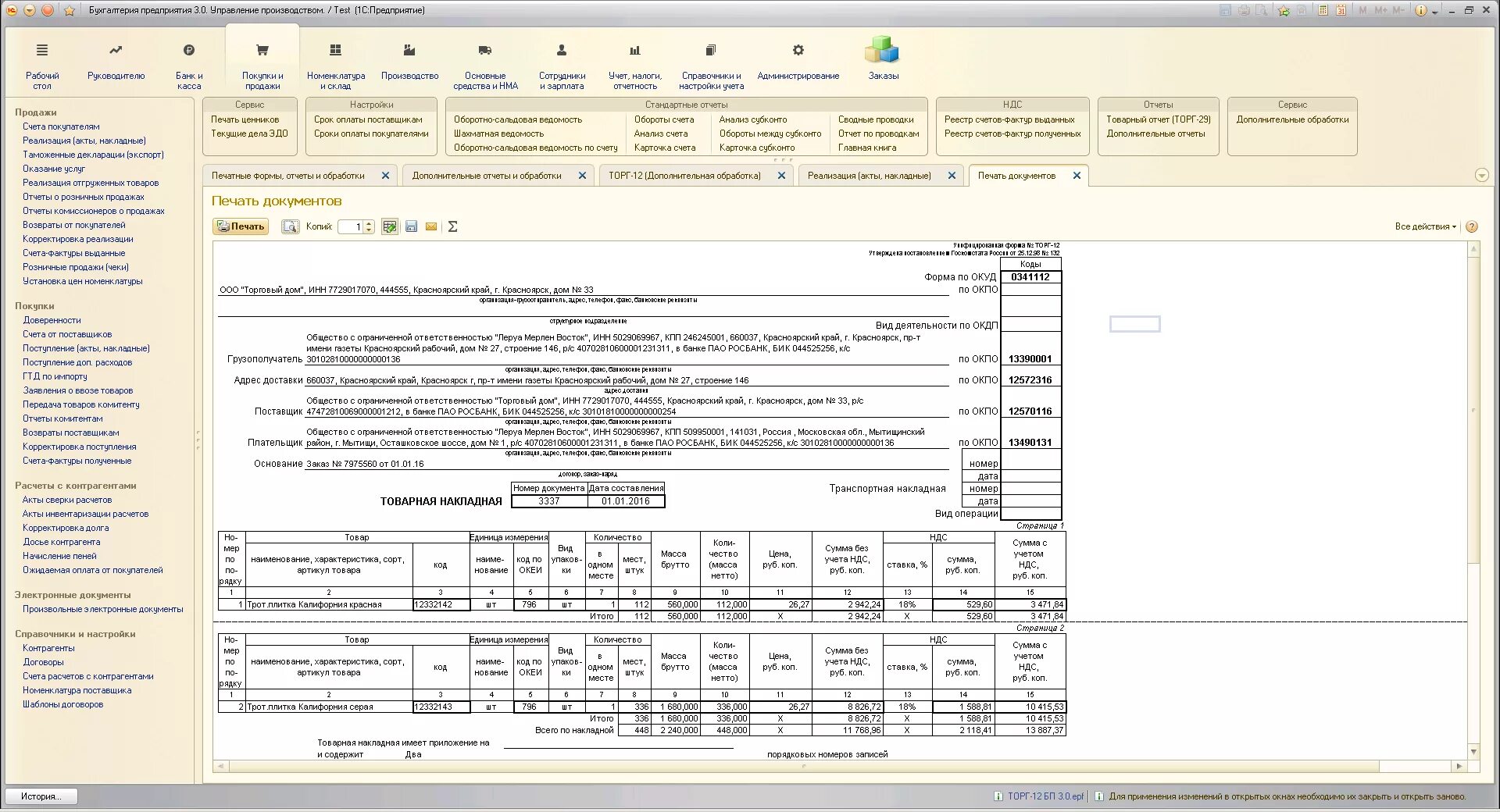This screenshot has width=1500, height=812.
Task: Open the Руководителю section icon
Action: click(x=116, y=50)
